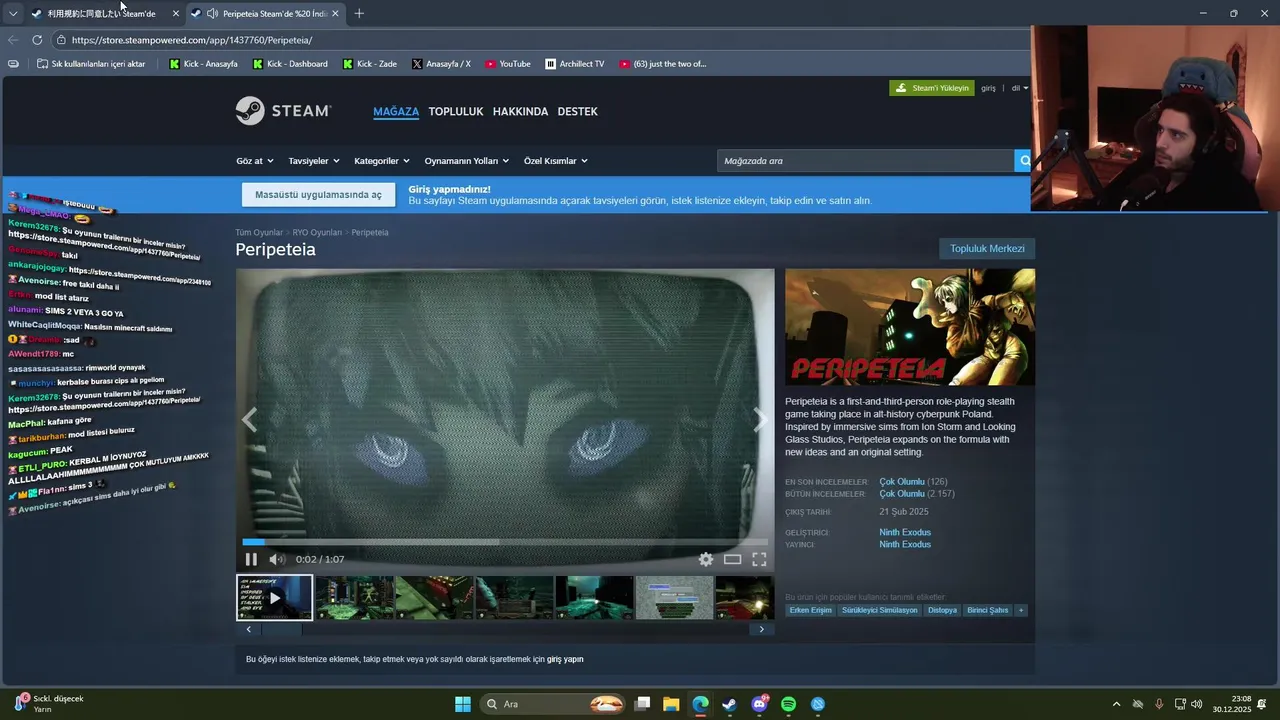Toggle theater mode for trailer
The image size is (1280, 720).
click(733, 559)
